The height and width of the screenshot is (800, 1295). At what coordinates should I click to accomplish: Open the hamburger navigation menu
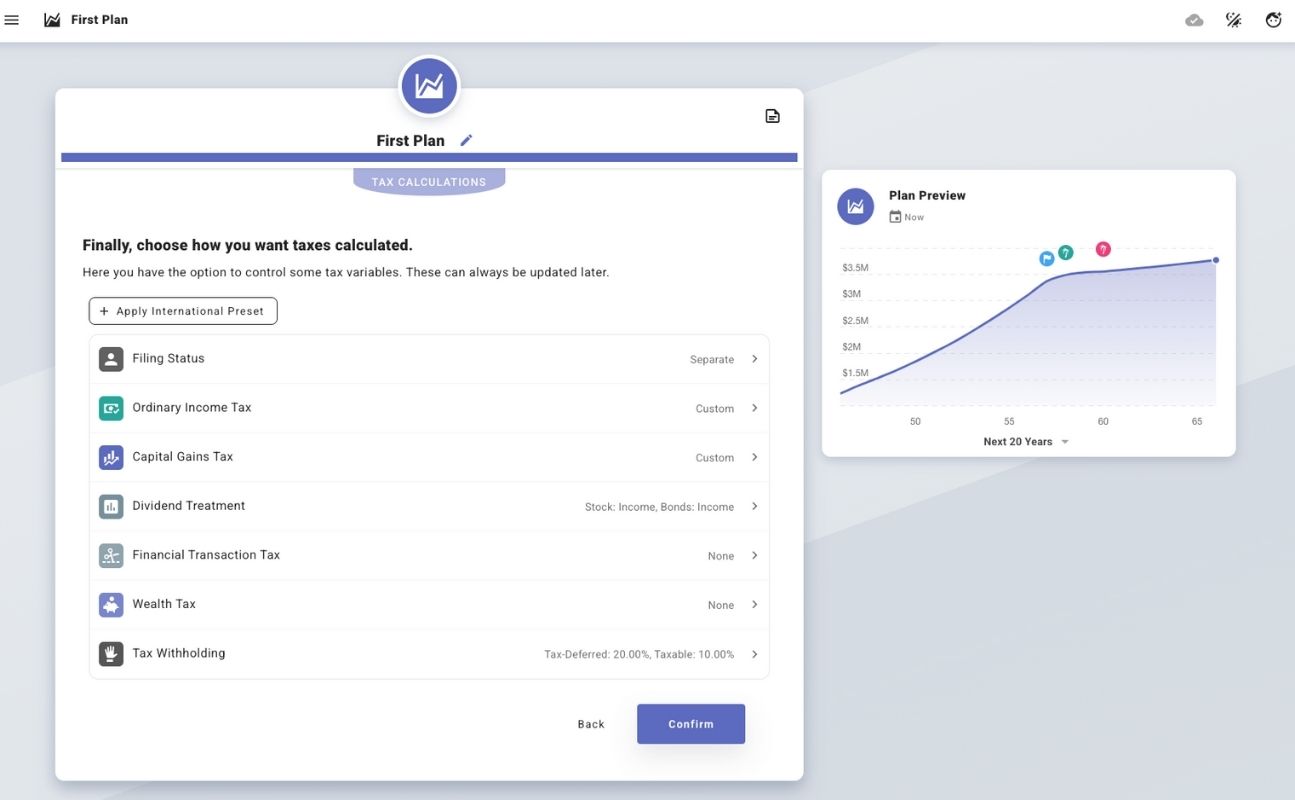(x=12, y=20)
